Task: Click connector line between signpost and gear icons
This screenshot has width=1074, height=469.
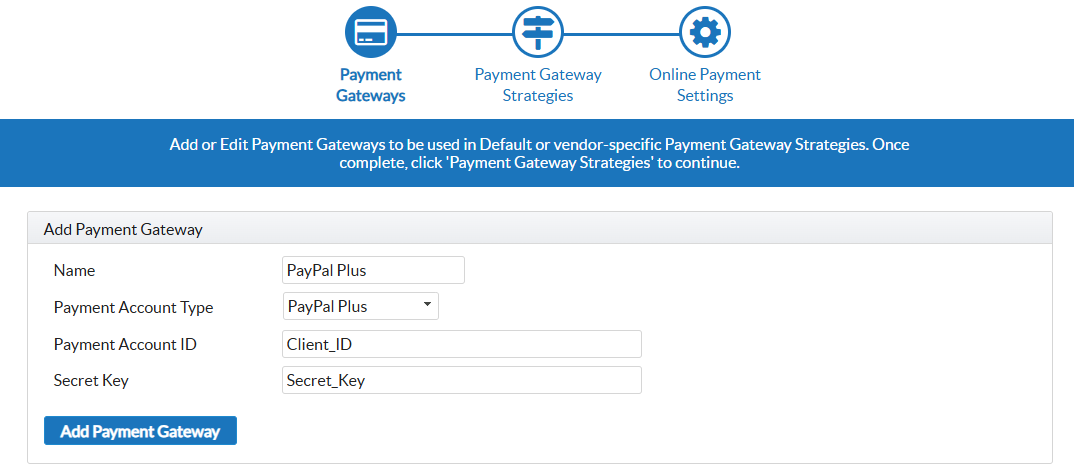Action: coord(621,33)
